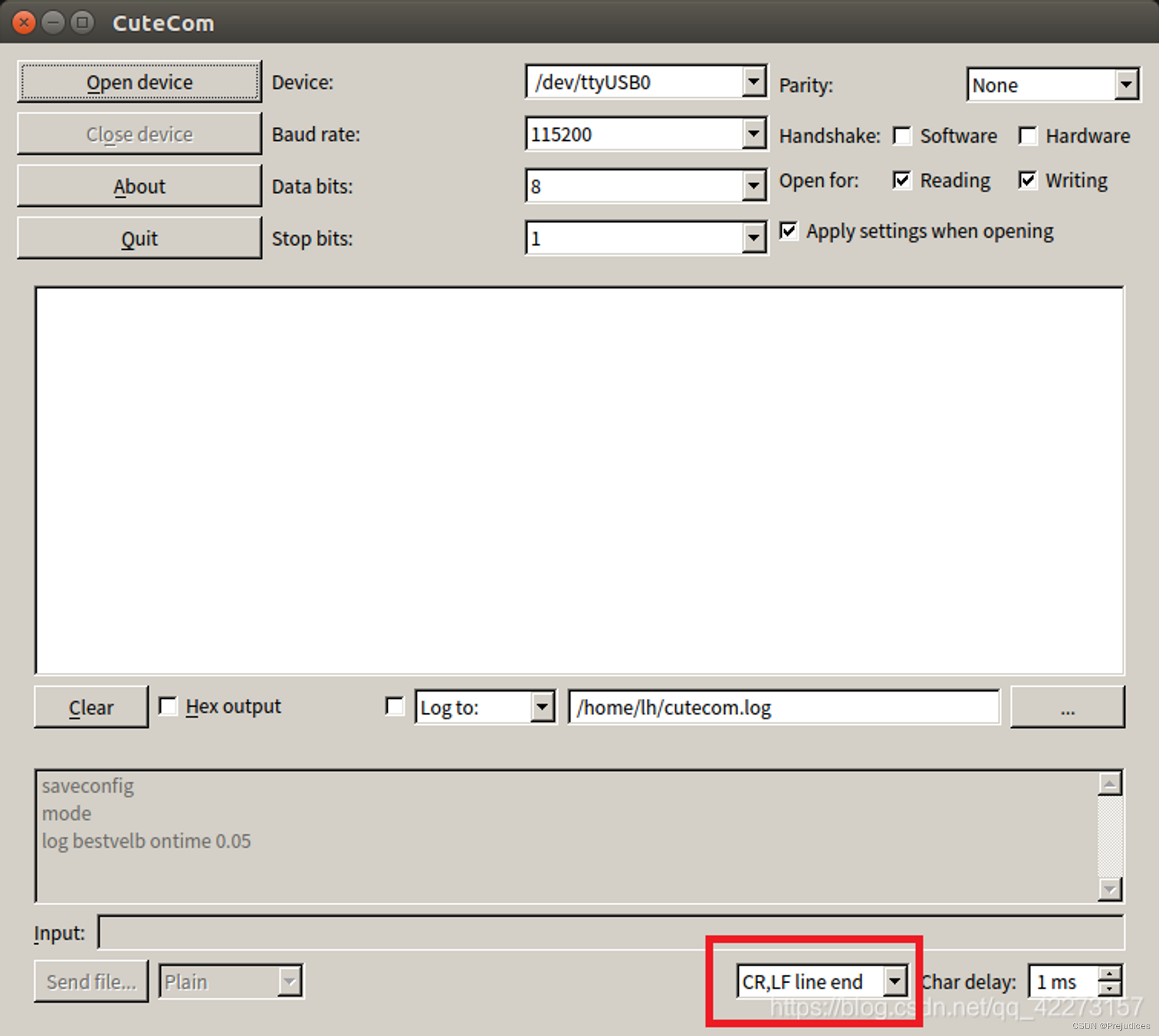The height and width of the screenshot is (1036, 1159).
Task: Click the history list scroll down arrow
Action: (1110, 889)
